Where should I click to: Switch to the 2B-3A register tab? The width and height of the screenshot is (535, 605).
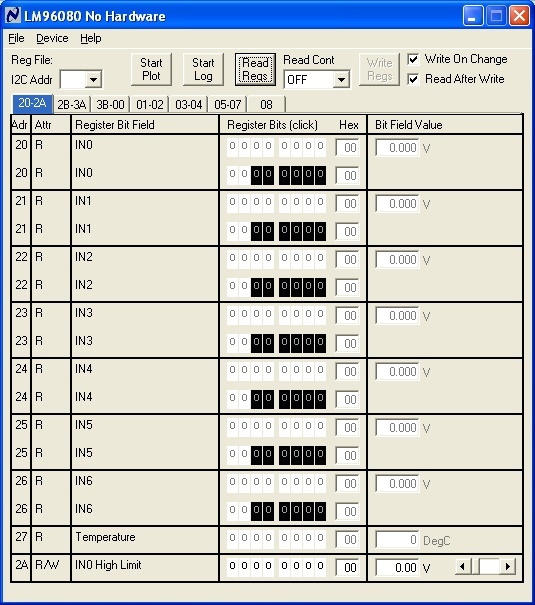(x=71, y=105)
